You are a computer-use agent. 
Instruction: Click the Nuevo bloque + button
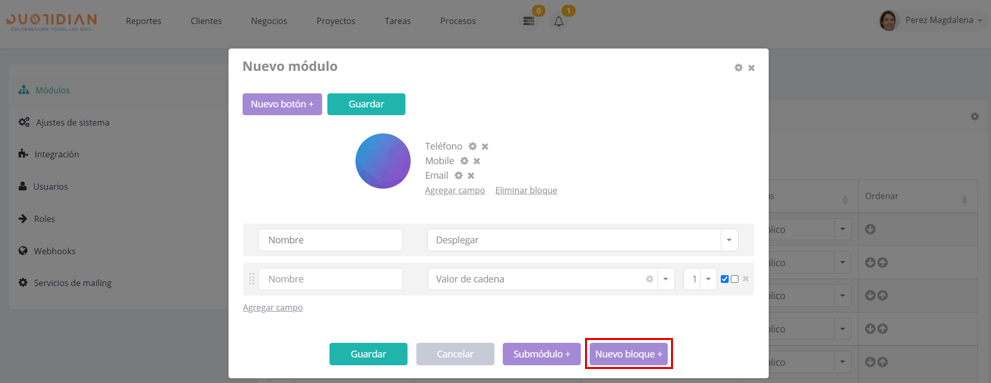(x=629, y=354)
